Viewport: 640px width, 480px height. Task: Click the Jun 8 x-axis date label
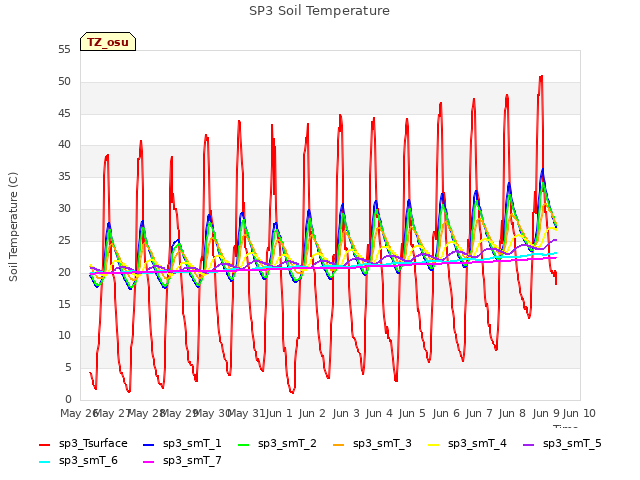pyautogui.click(x=512, y=413)
